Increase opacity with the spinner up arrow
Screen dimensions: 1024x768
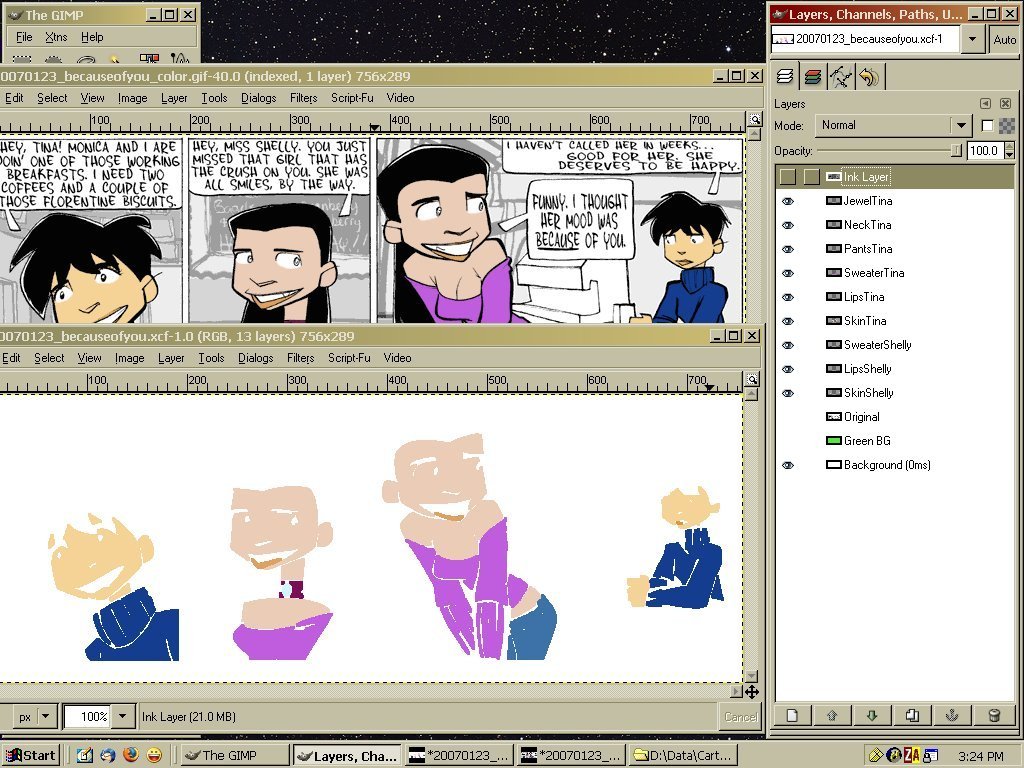(1010, 146)
